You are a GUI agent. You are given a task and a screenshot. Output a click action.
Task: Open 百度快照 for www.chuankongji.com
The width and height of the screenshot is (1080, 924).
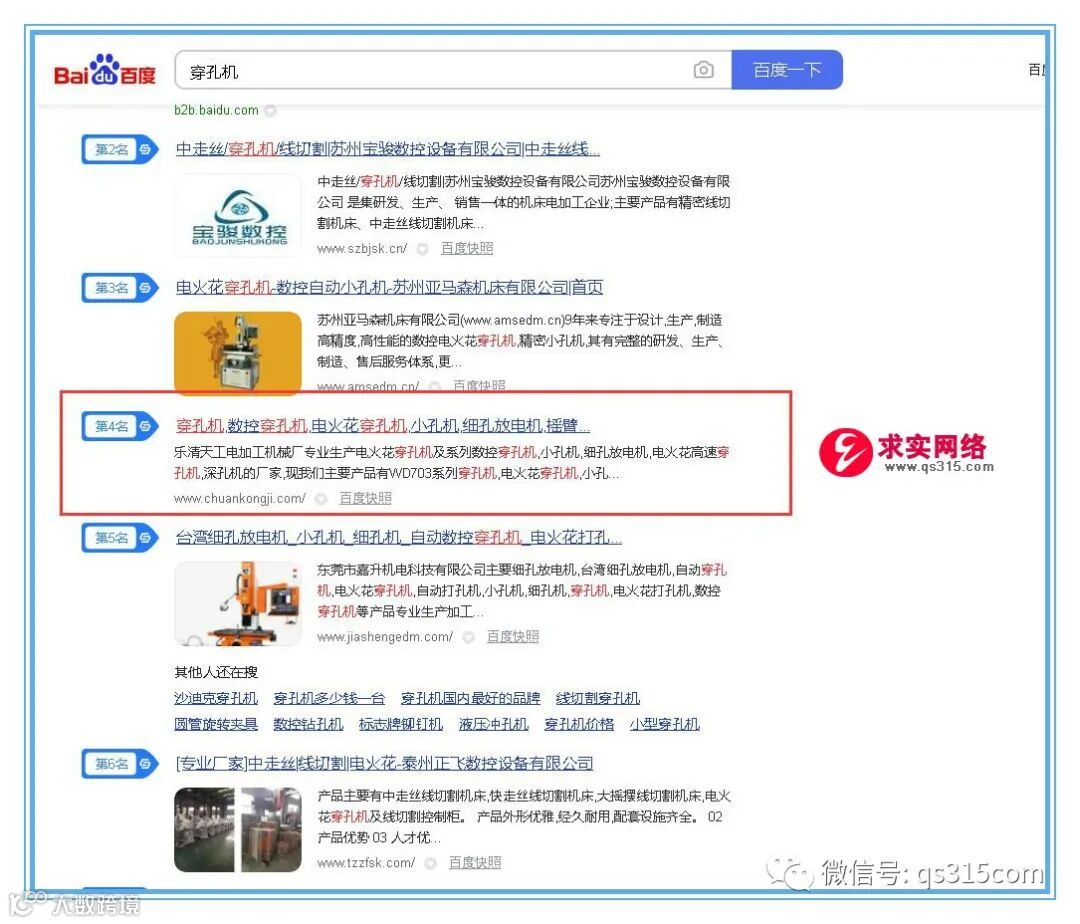366,498
